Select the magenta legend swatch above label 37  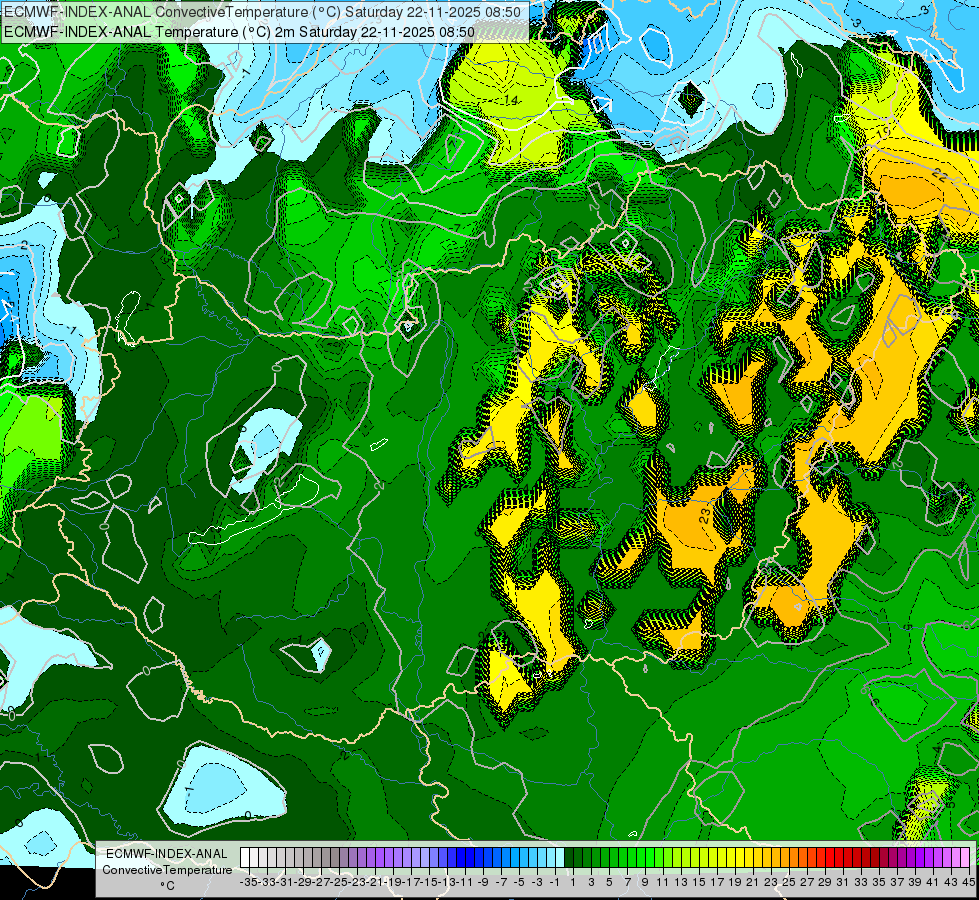pyautogui.click(x=893, y=857)
